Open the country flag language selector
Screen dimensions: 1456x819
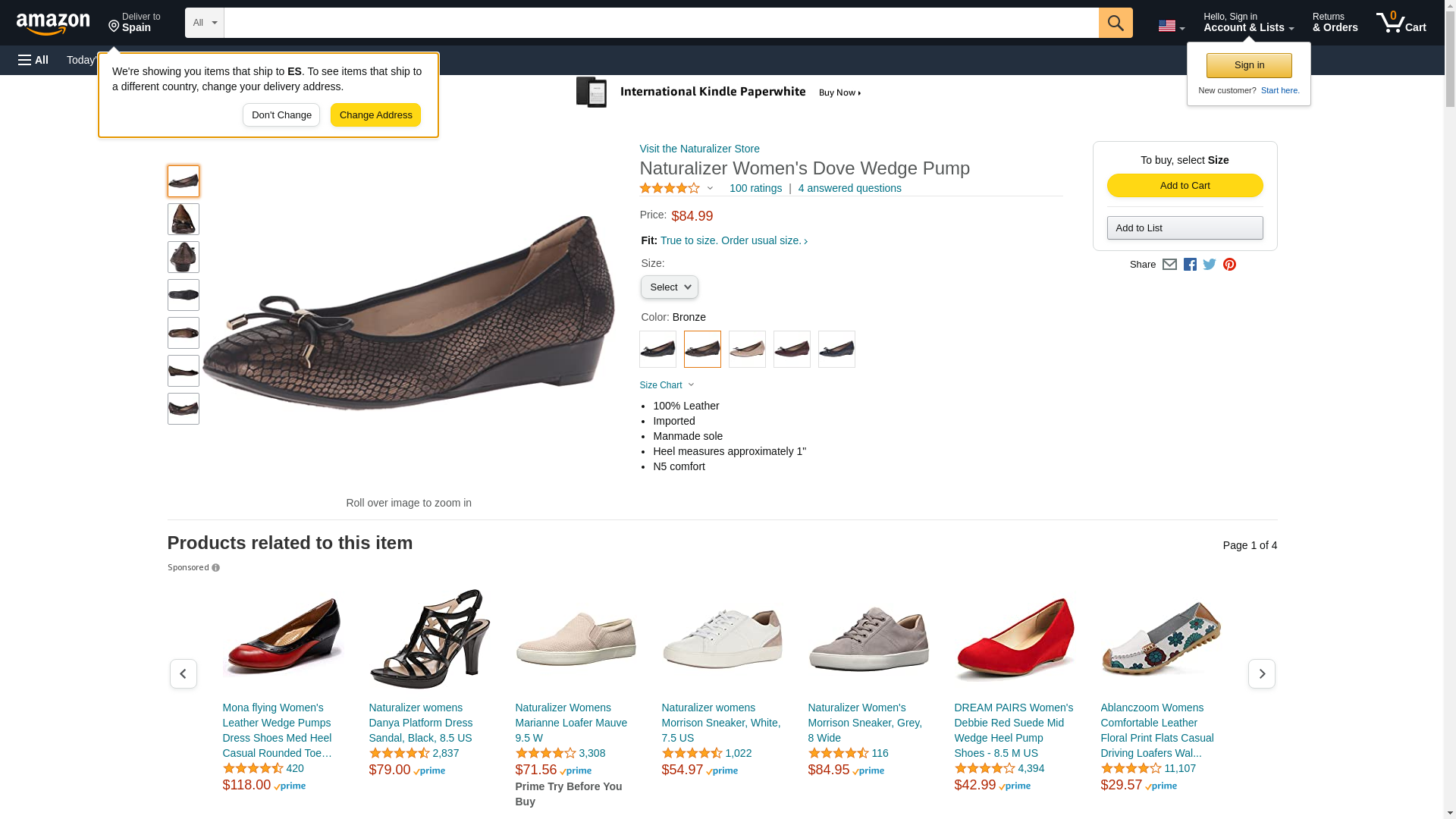tap(1171, 27)
